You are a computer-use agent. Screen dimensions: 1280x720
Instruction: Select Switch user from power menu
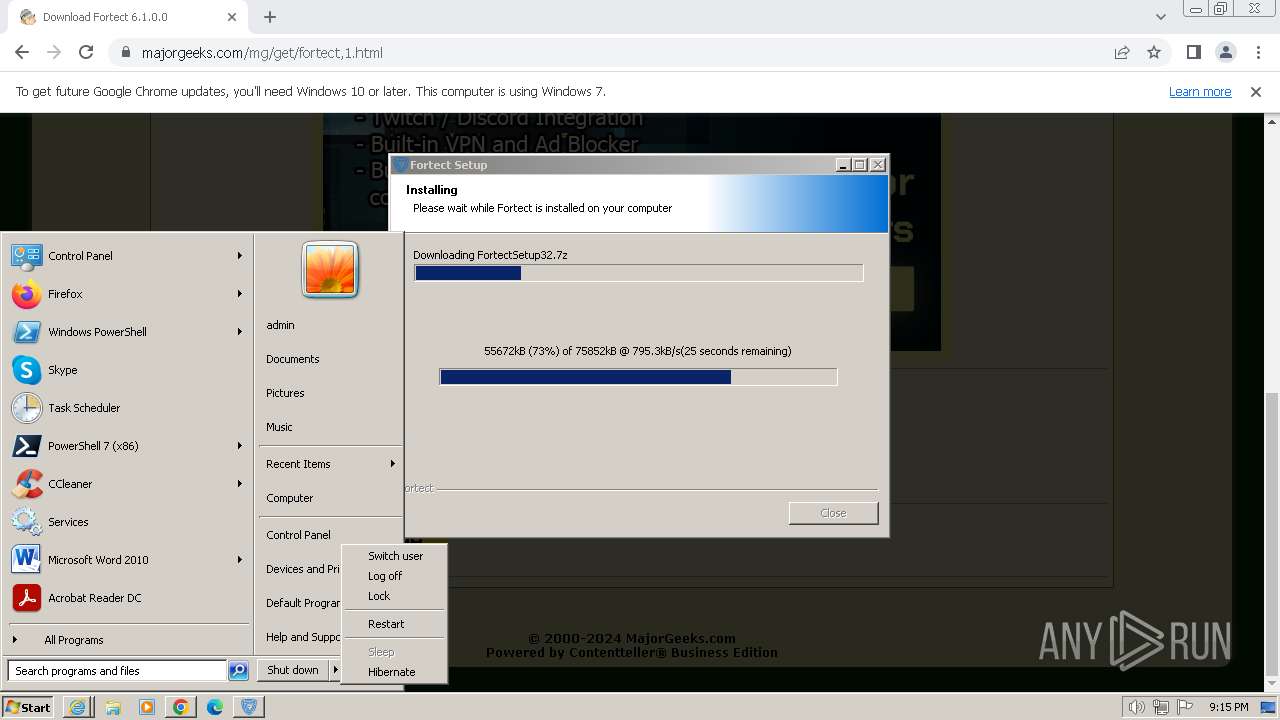pyautogui.click(x=395, y=556)
